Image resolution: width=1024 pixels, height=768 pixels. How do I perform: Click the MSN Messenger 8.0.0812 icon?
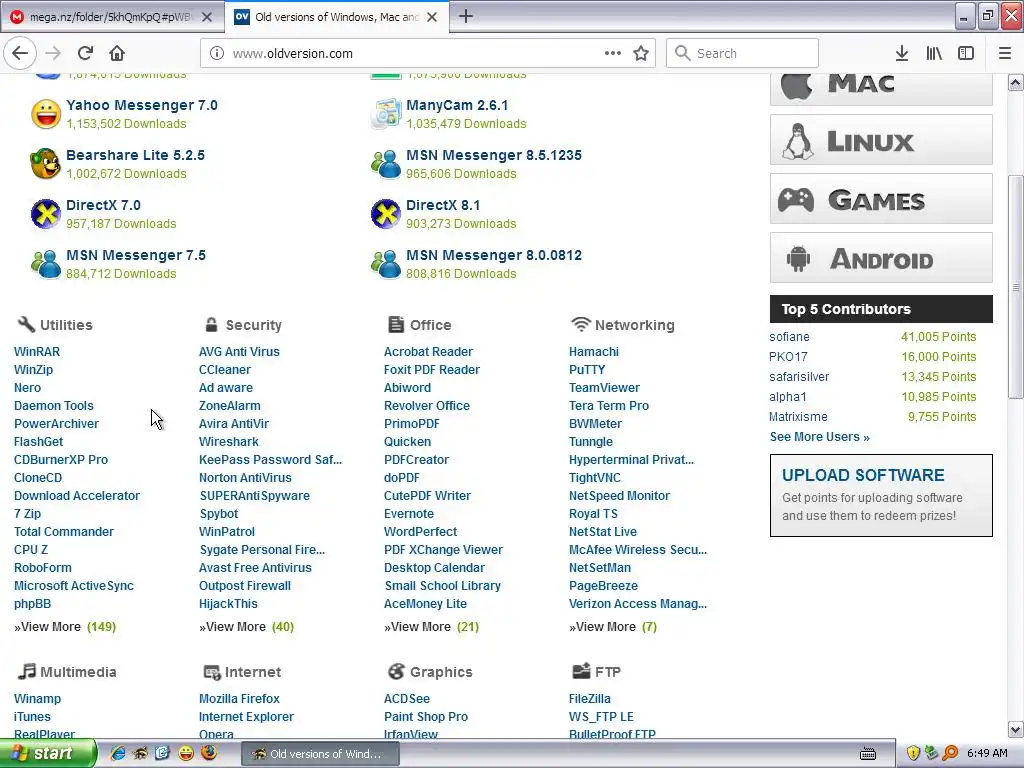pyautogui.click(x=386, y=264)
